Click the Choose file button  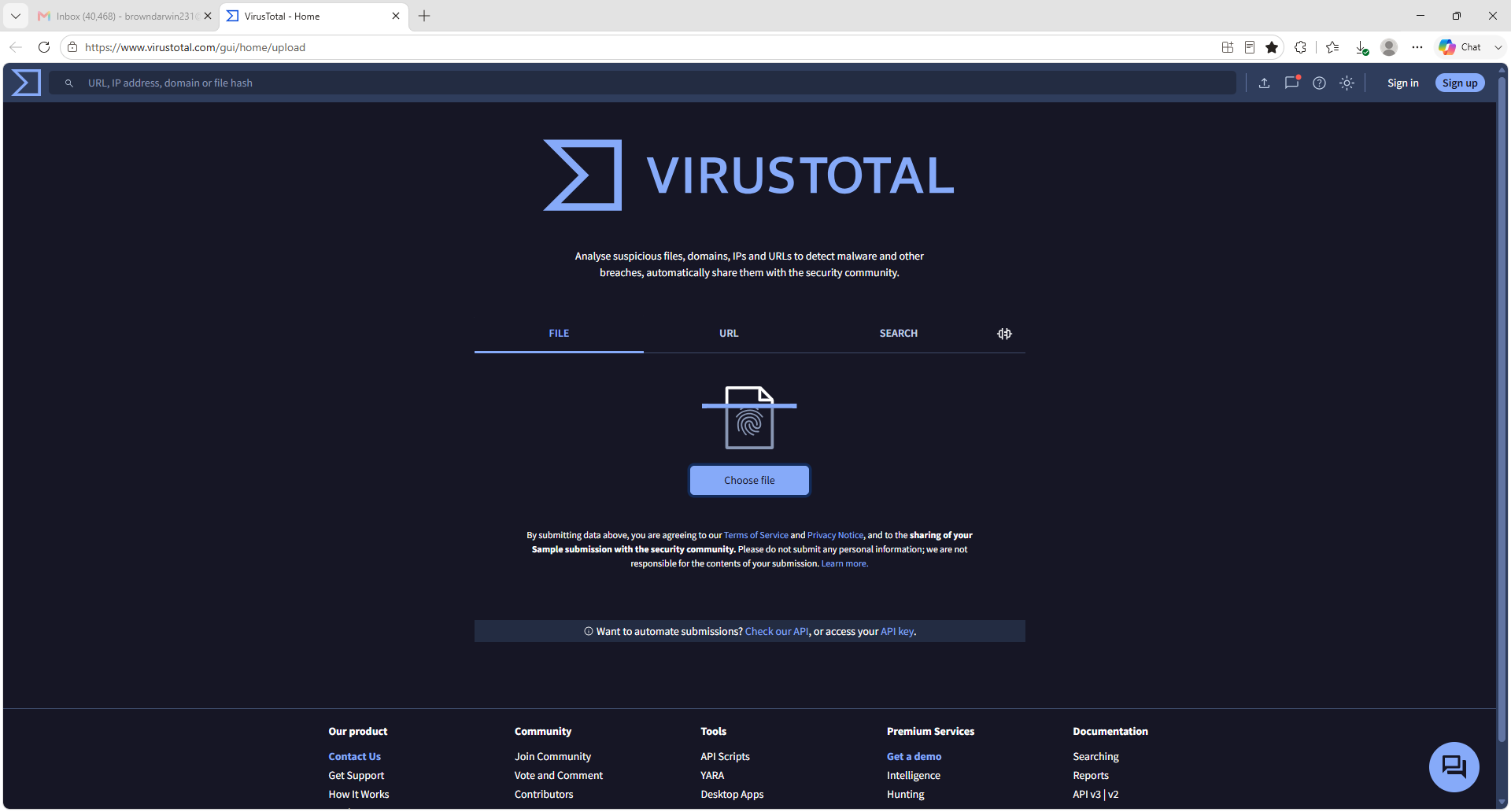point(749,480)
